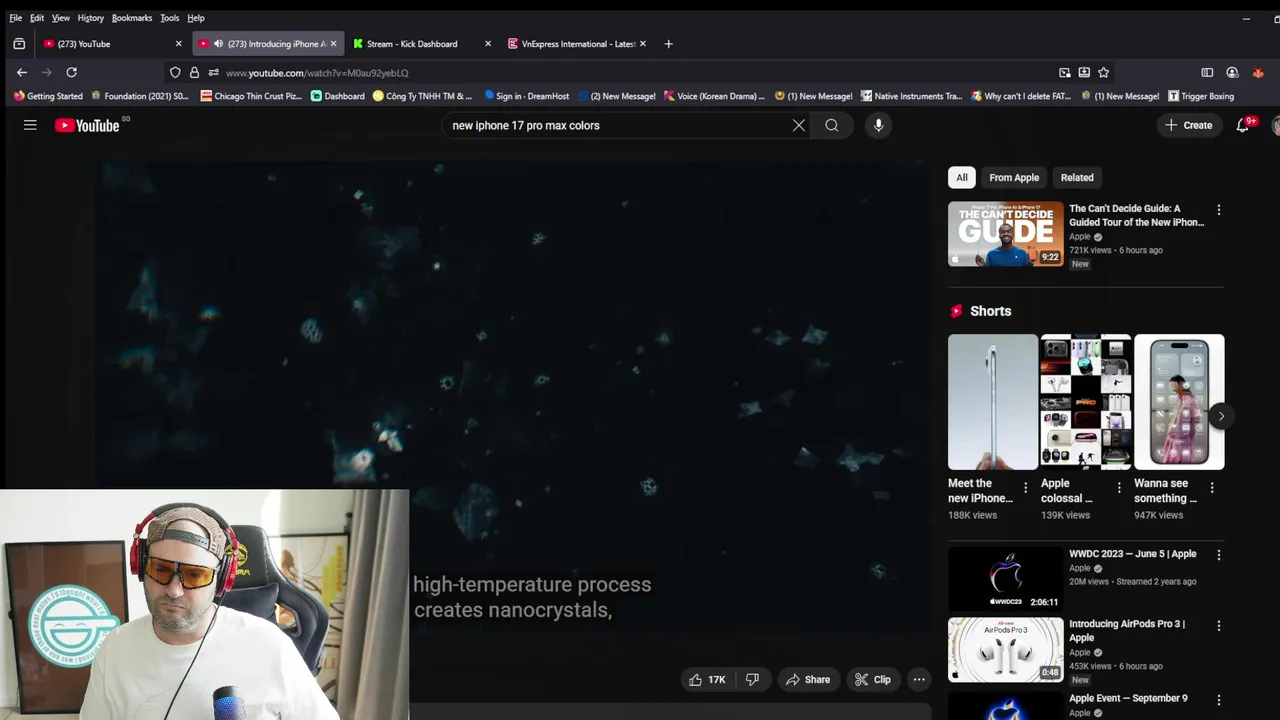Close the Stream - Kick Dashboard tab
Screen dimensions: 1280x720
coord(488,44)
